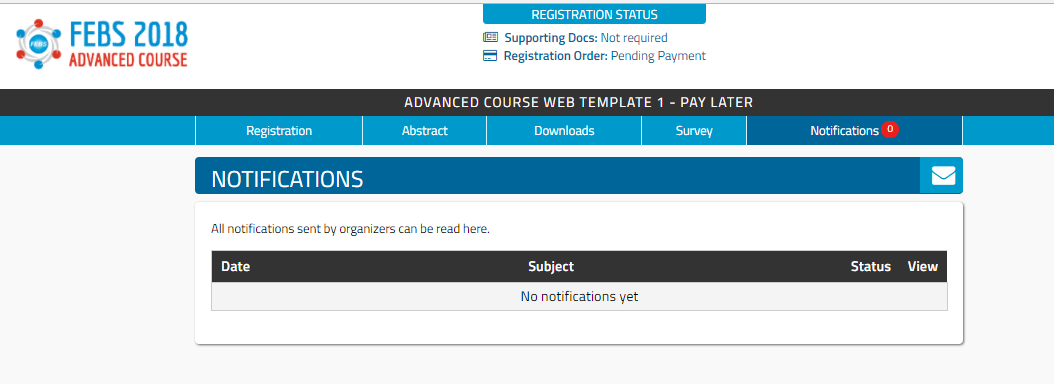Click 'Supporting Docs: Not required' text
Image resolution: width=1054 pixels, height=384 pixels.
(585, 38)
